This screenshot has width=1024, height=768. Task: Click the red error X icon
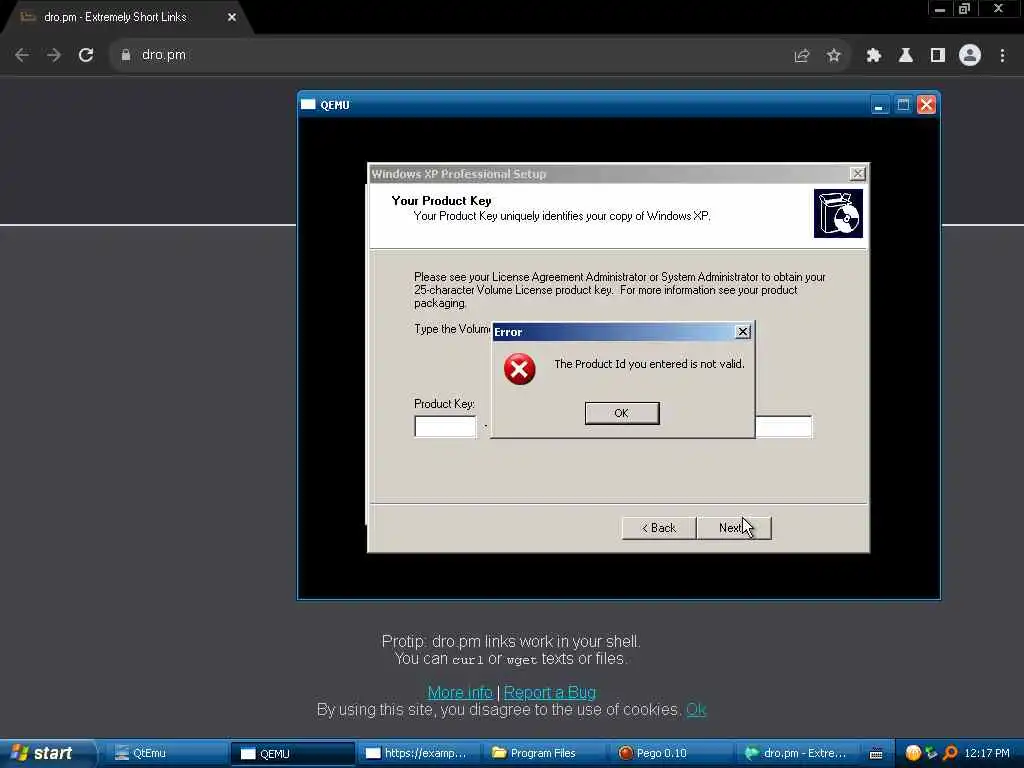click(x=519, y=369)
